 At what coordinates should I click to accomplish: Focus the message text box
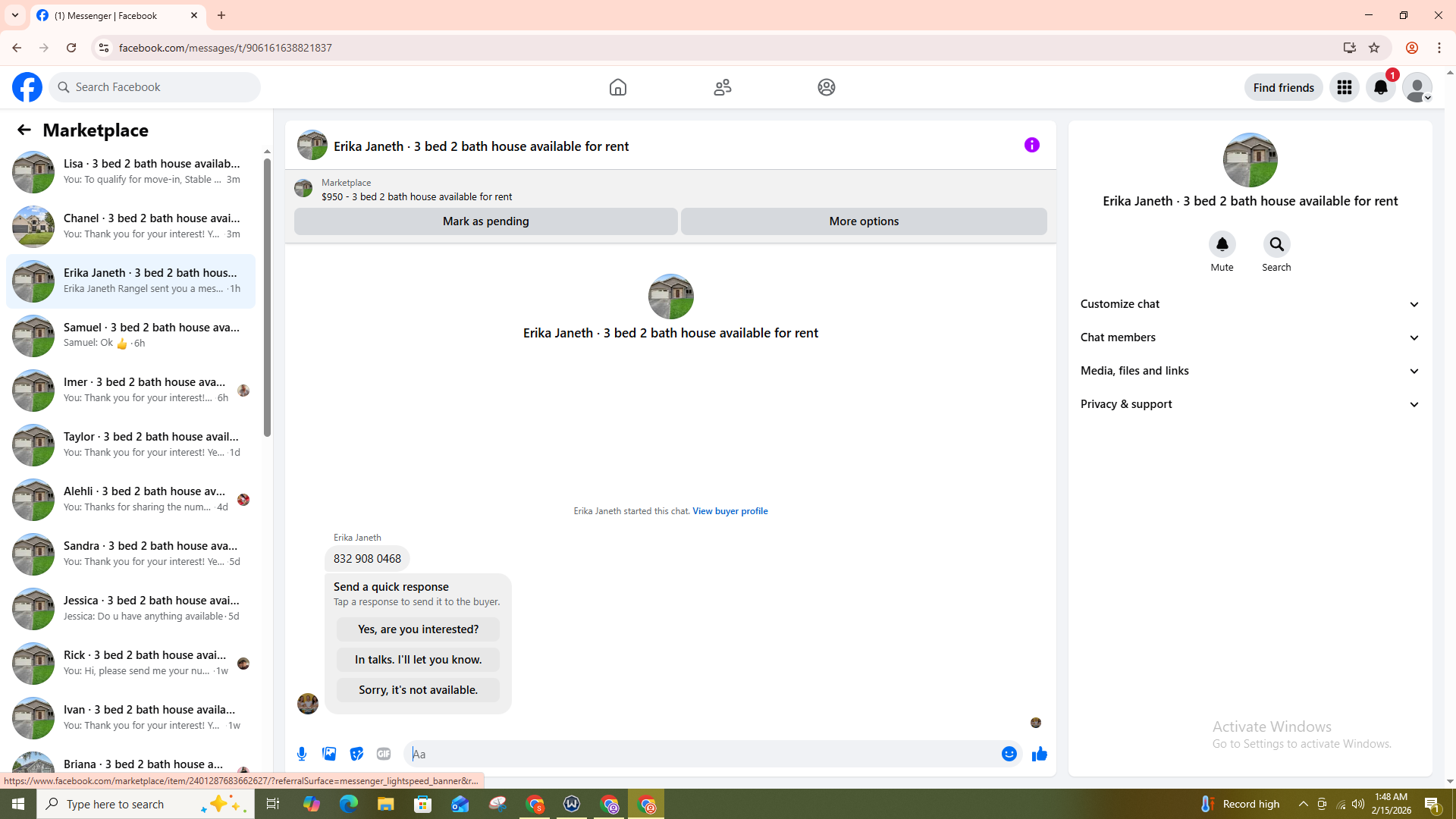(x=701, y=754)
